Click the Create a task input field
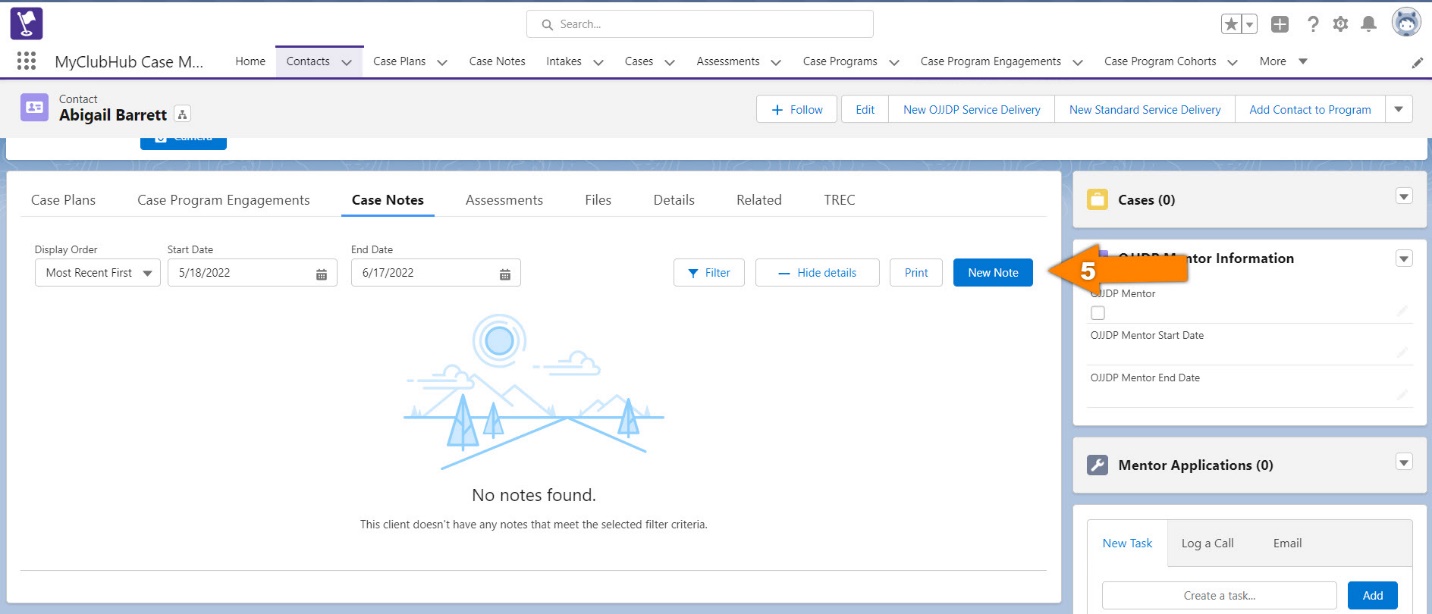 (x=1219, y=595)
